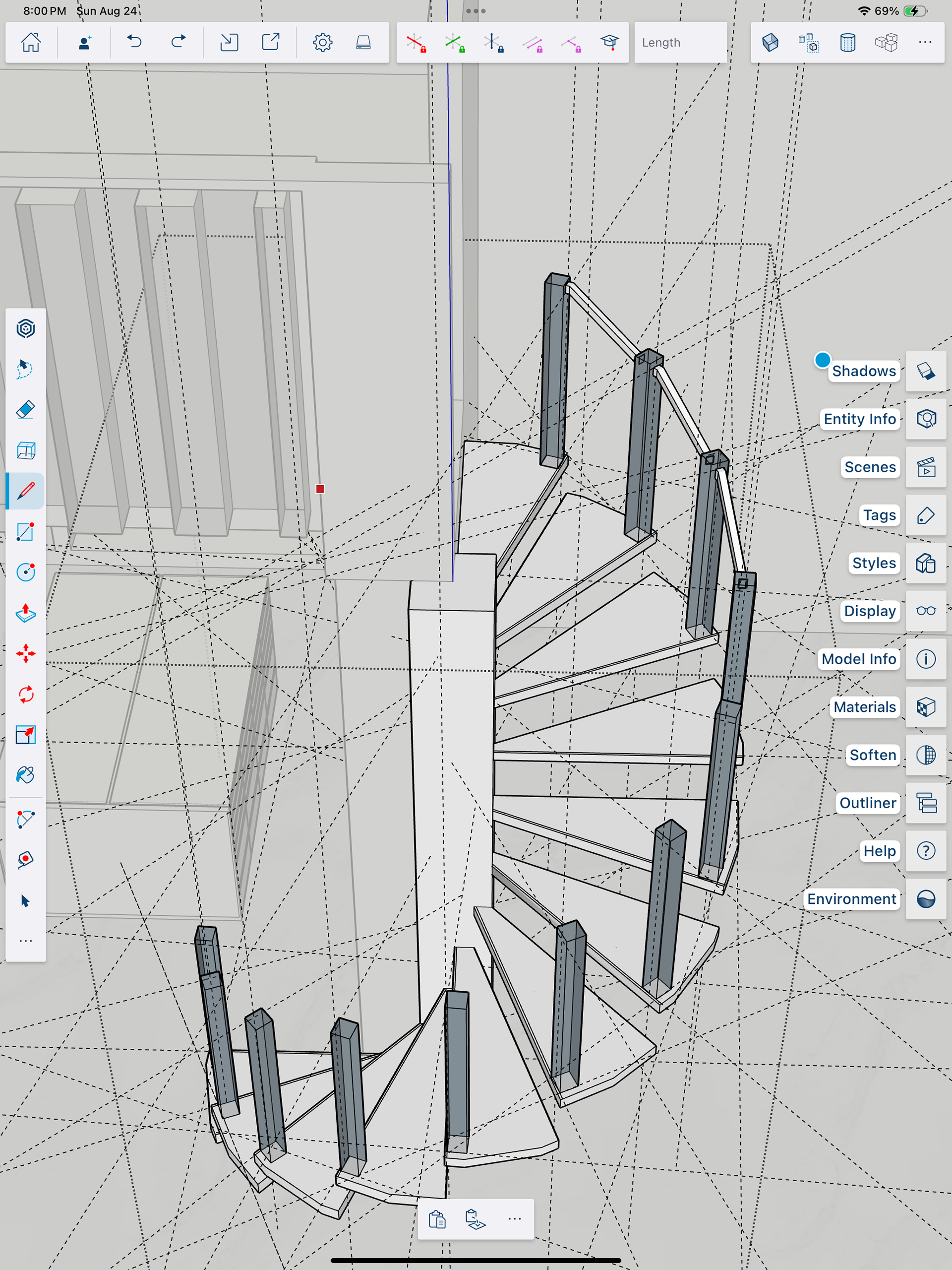952x1270 pixels.
Task: Open the Entity Info panel
Action: (x=926, y=419)
